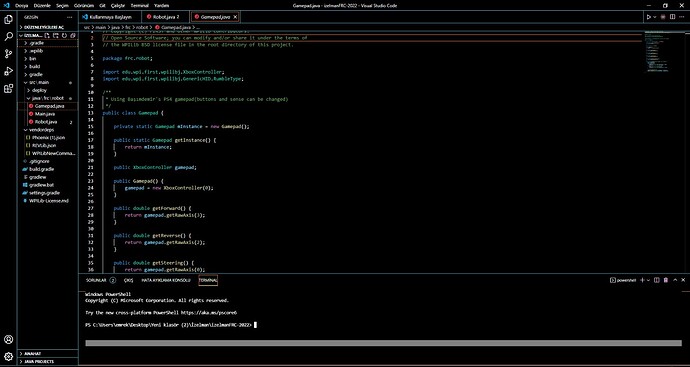Screen dimensions: 690x367
Task: Close the terminal panel
Action: point(683,280)
